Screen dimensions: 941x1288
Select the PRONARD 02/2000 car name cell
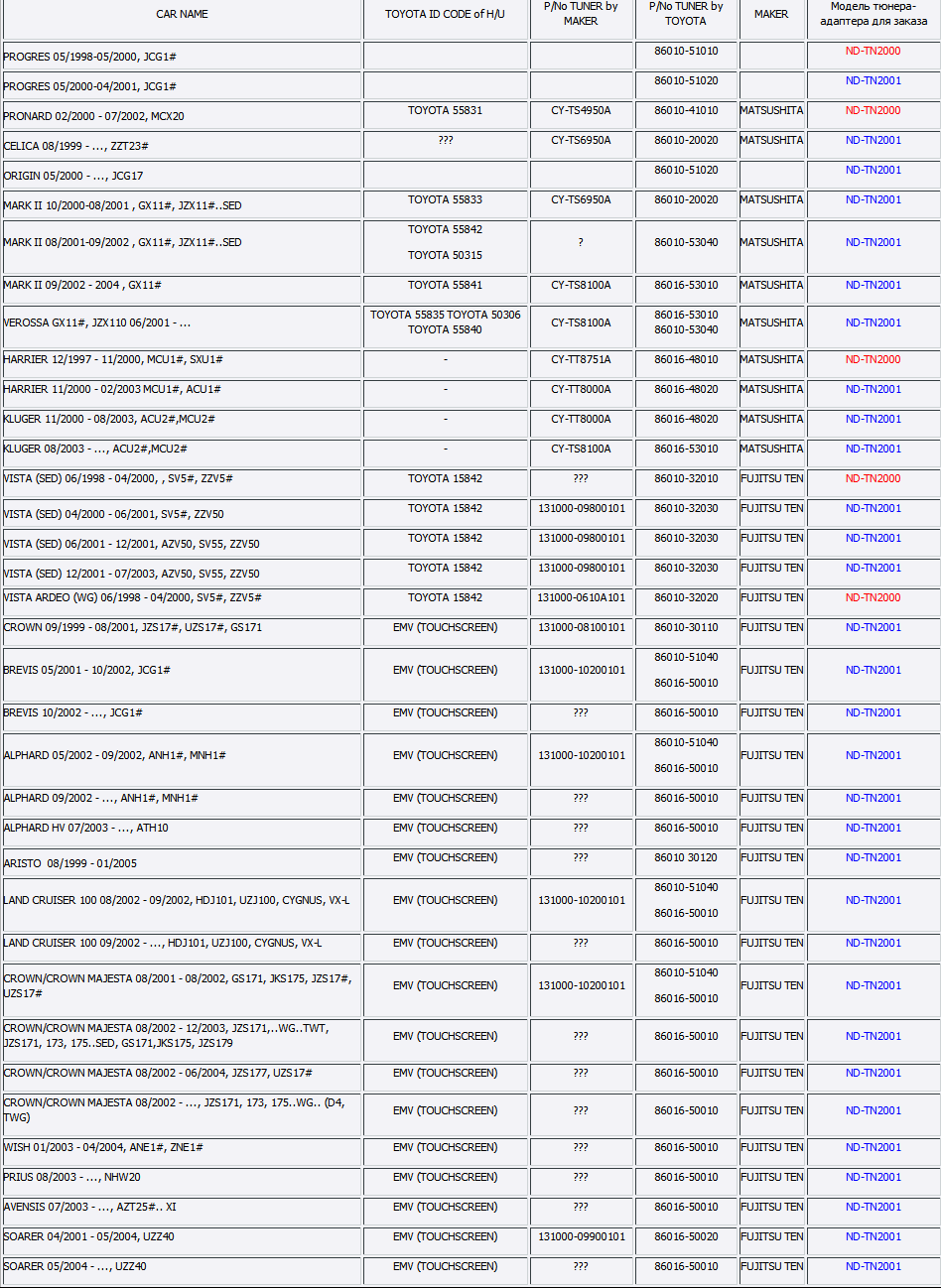[x=93, y=116]
